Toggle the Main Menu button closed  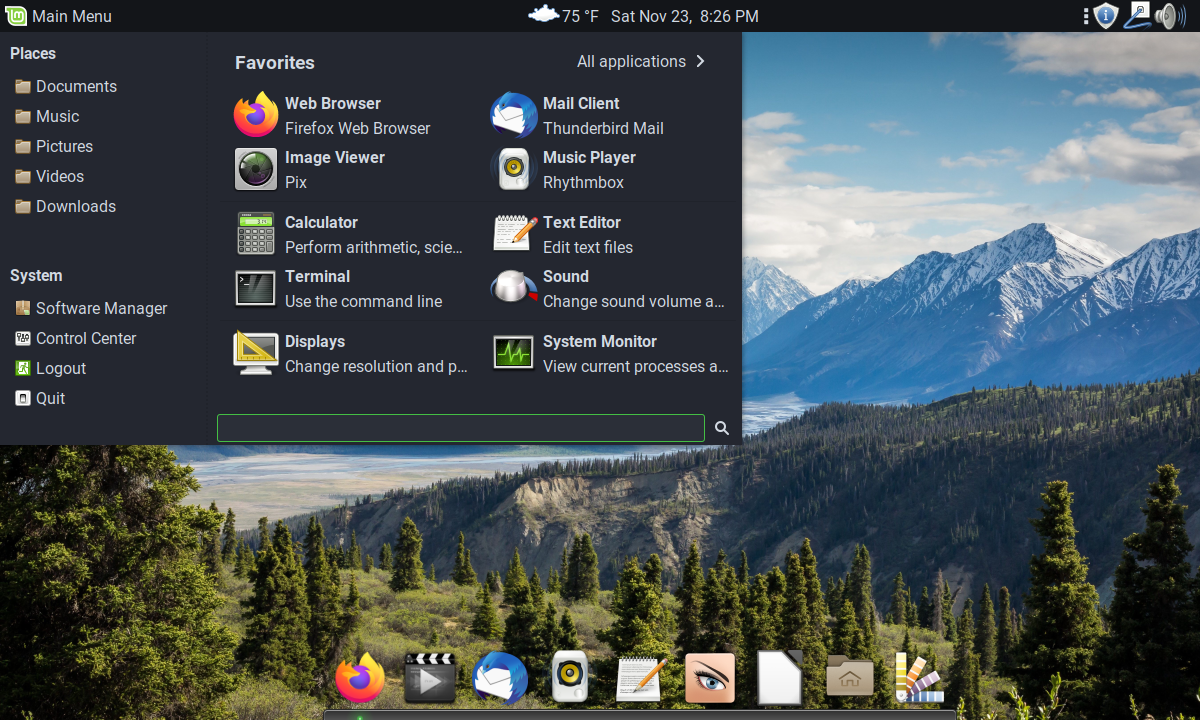coord(58,16)
